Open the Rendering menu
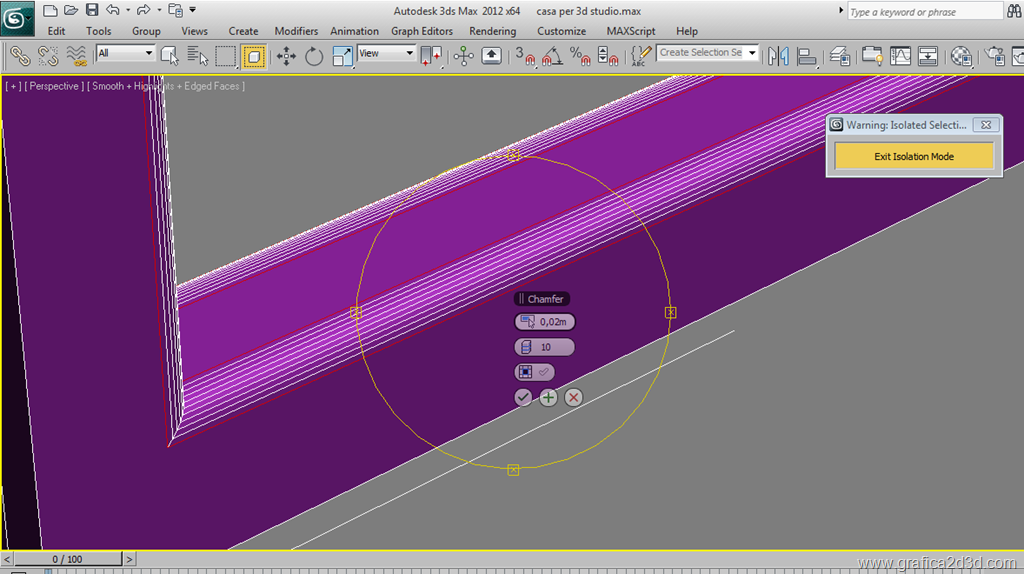This screenshot has width=1024, height=574. click(492, 31)
